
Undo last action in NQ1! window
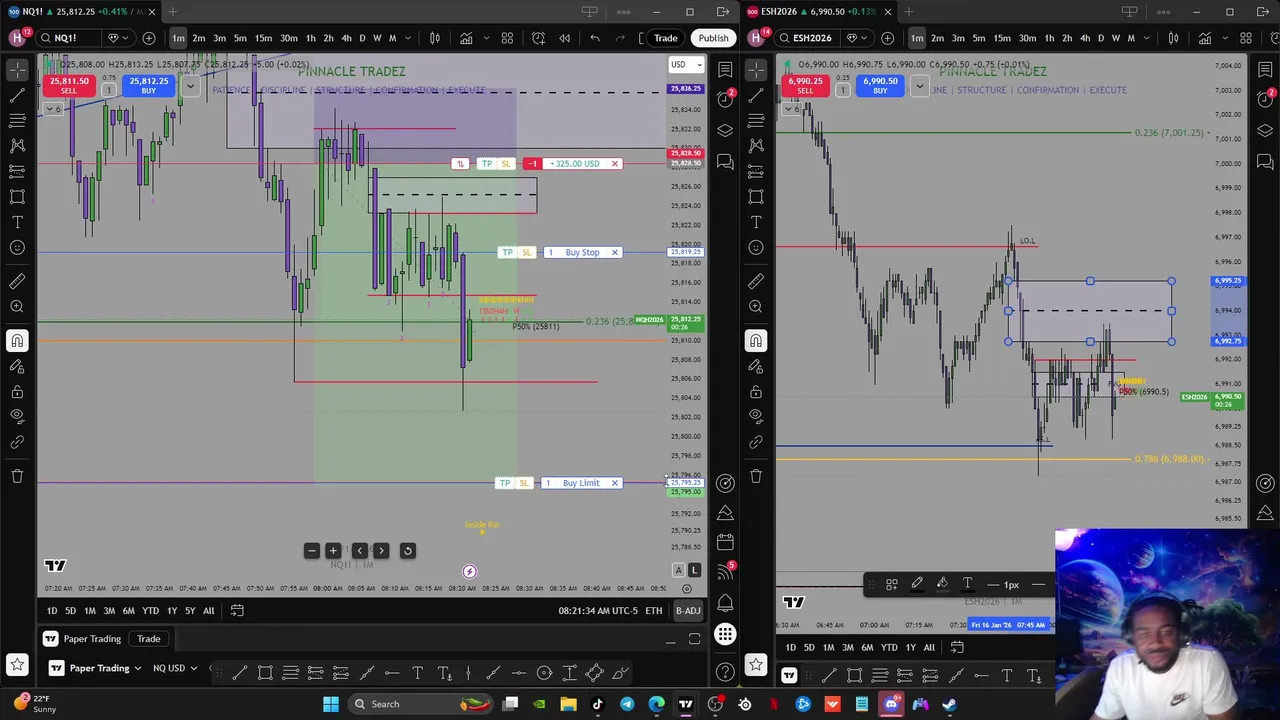595,38
